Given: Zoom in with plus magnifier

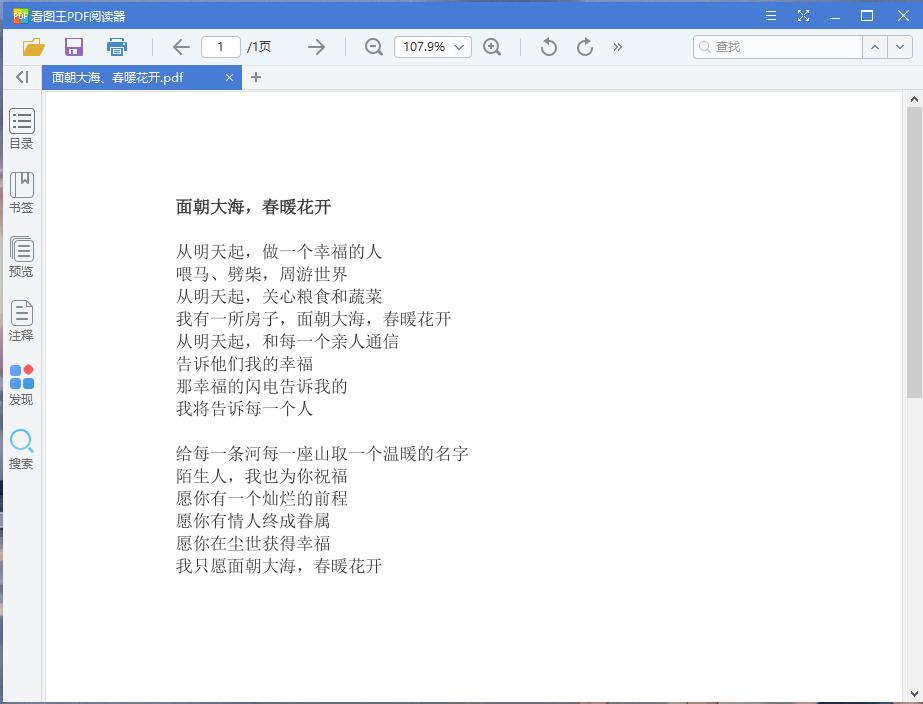Looking at the screenshot, I should (x=492, y=47).
